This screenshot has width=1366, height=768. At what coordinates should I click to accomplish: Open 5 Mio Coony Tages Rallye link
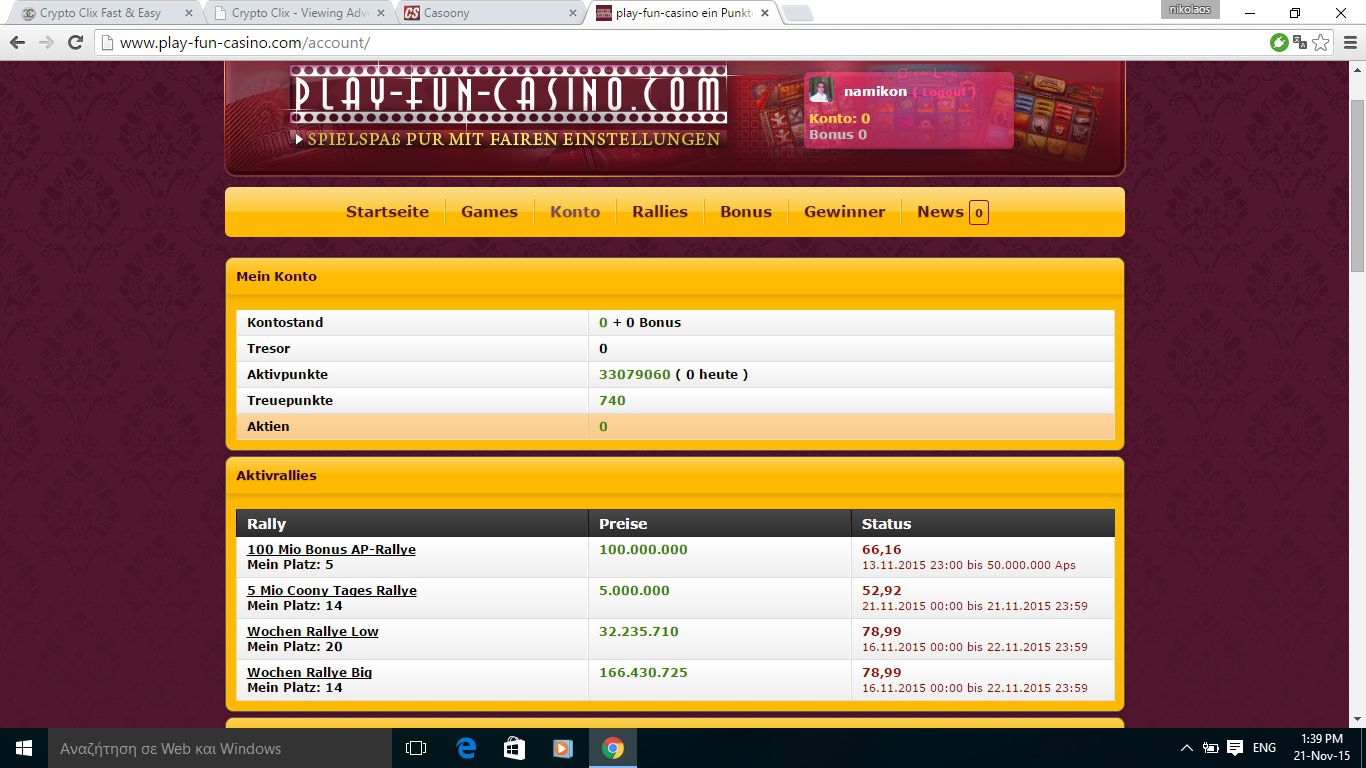coord(332,590)
